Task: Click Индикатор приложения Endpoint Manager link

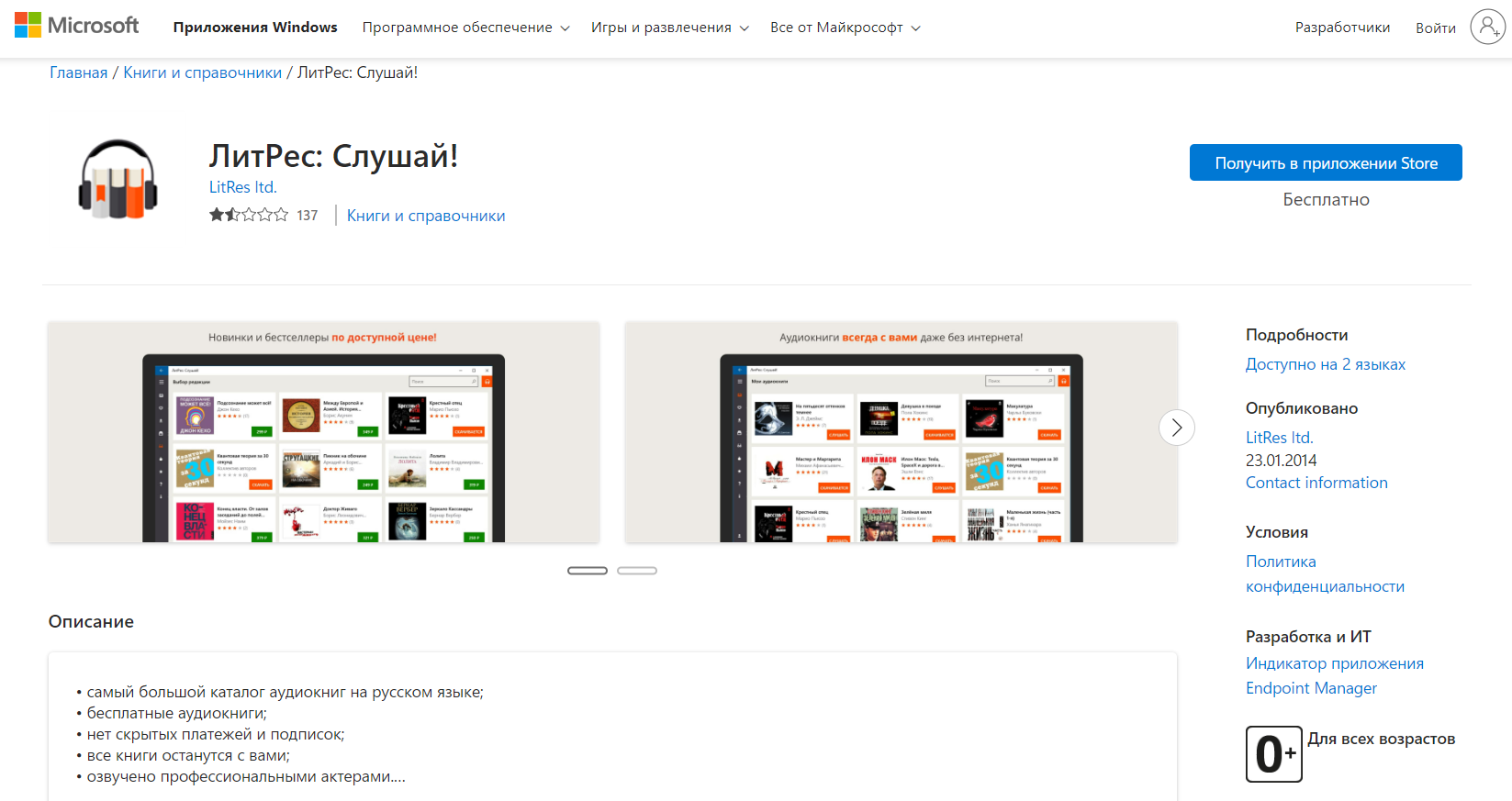Action: [x=1335, y=675]
